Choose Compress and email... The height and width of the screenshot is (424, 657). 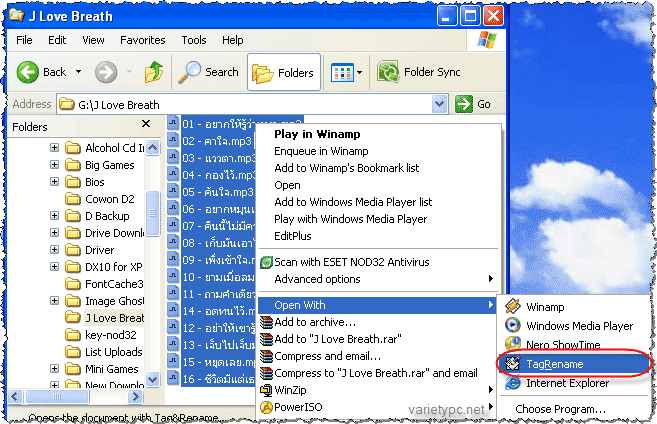pyautogui.click(x=379, y=356)
